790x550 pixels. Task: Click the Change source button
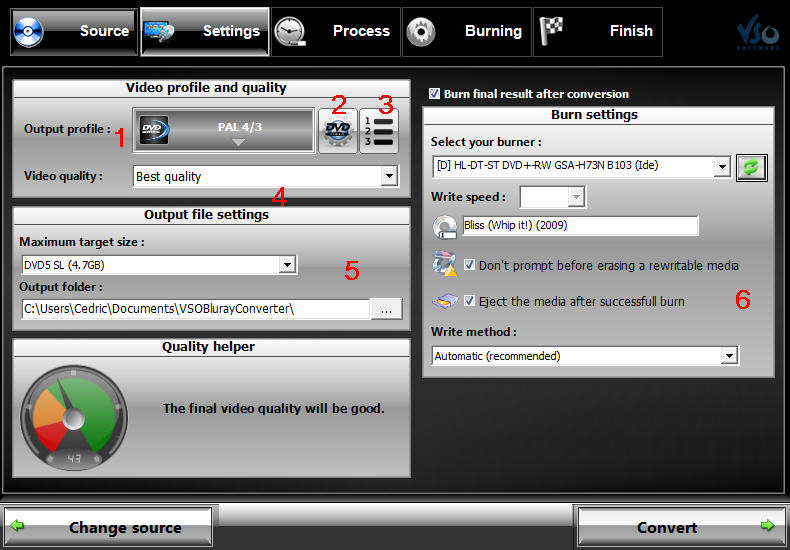click(108, 527)
